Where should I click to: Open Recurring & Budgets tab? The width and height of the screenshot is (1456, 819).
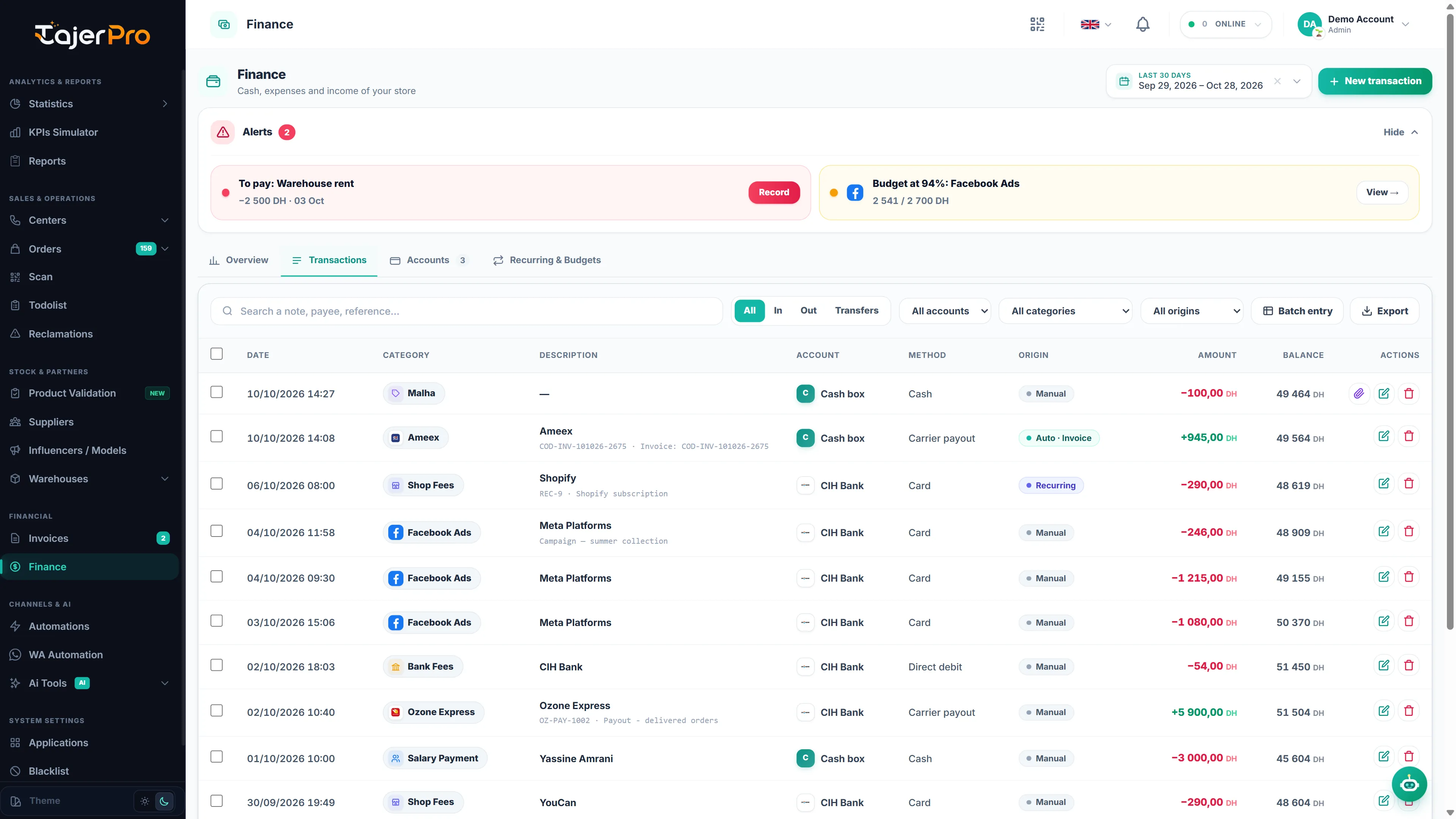(x=546, y=260)
